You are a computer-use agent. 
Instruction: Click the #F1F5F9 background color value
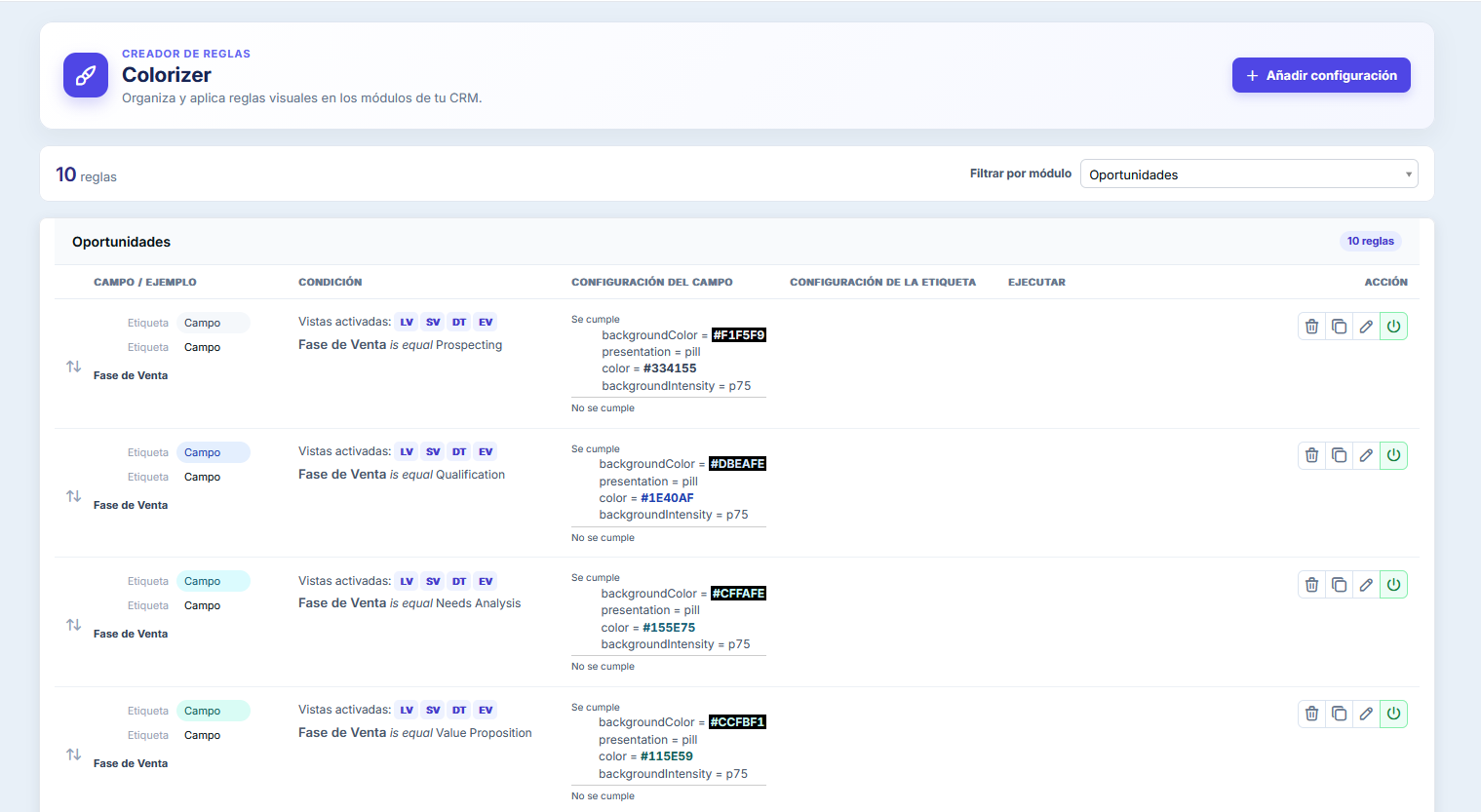pos(739,335)
